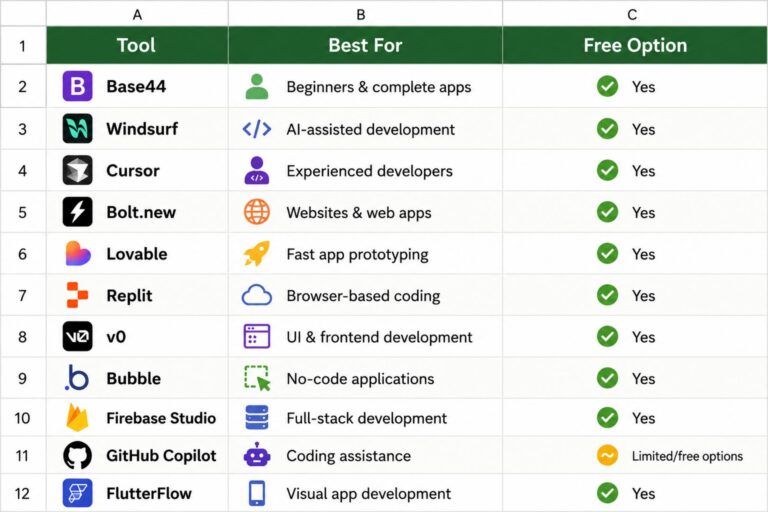This screenshot has width=768, height=512.
Task: Click the "Bubble" tool name
Action: coord(134,378)
